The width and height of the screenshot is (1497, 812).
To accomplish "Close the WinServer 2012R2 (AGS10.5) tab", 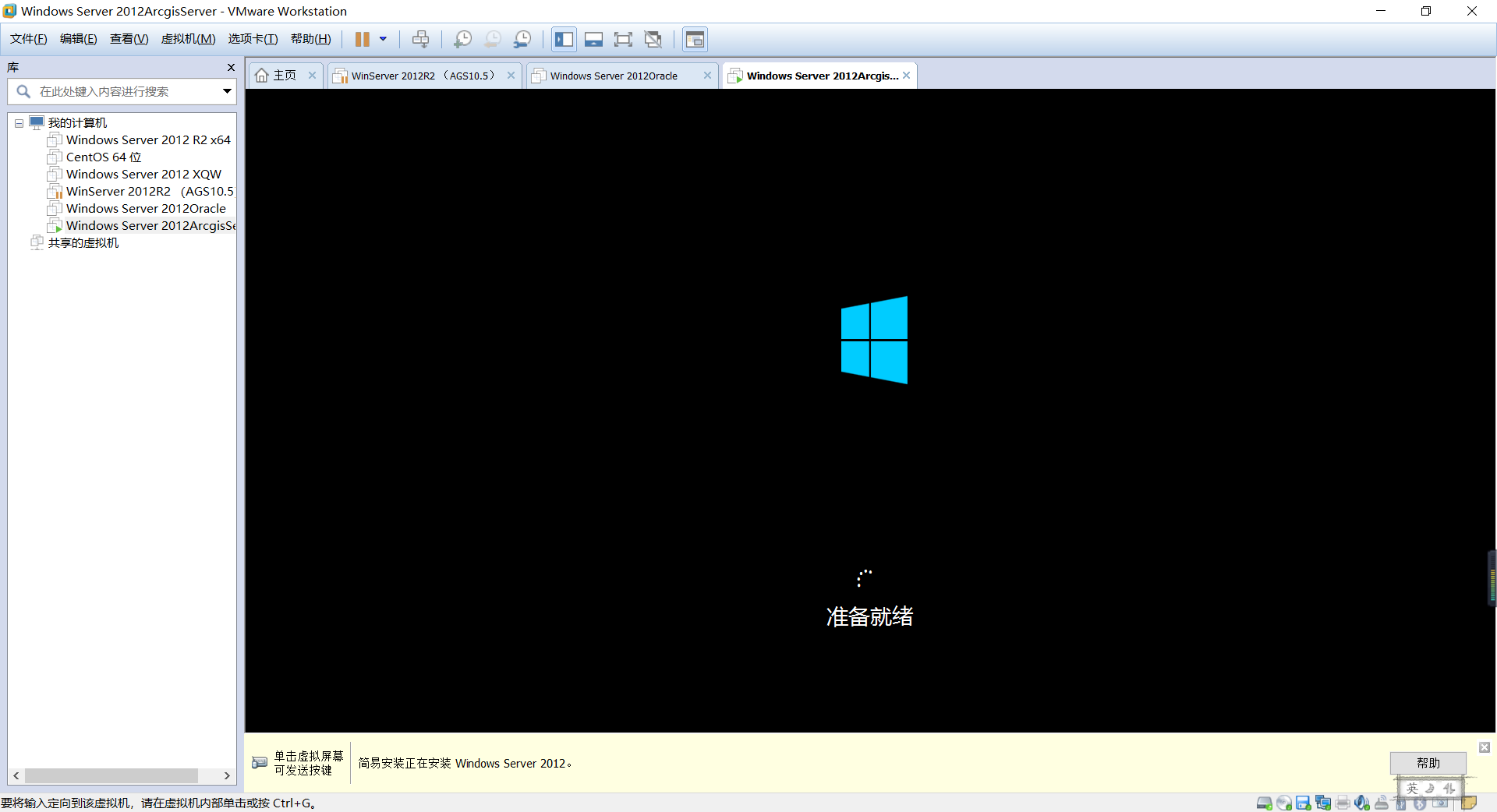I will pos(511,76).
